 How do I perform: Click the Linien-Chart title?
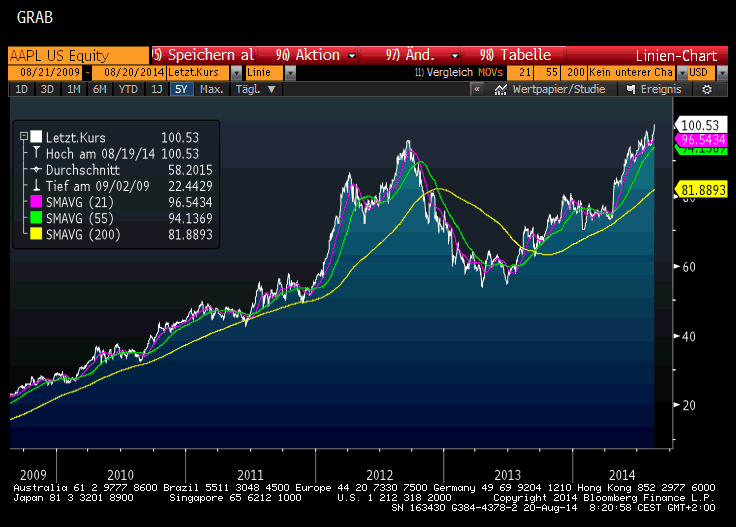tap(676, 55)
